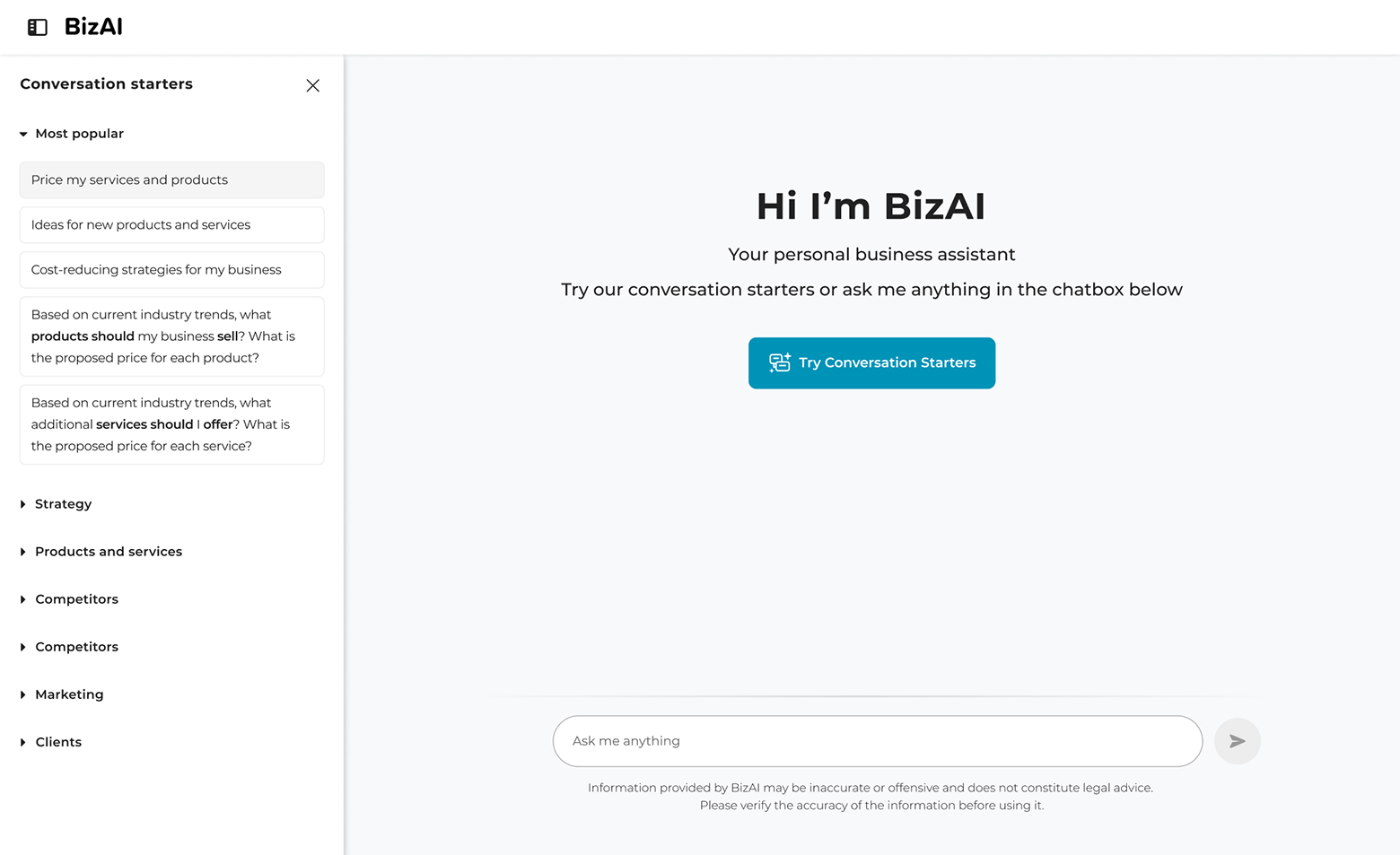The width and height of the screenshot is (1400, 855).
Task: Select the 'products should my business sell' prompt
Action: click(171, 336)
